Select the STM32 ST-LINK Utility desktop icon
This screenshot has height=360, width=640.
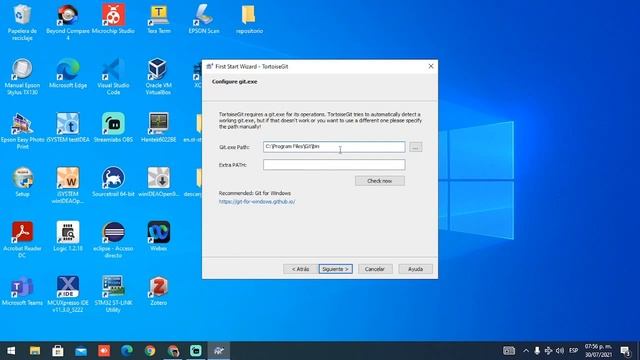[x=113, y=294]
